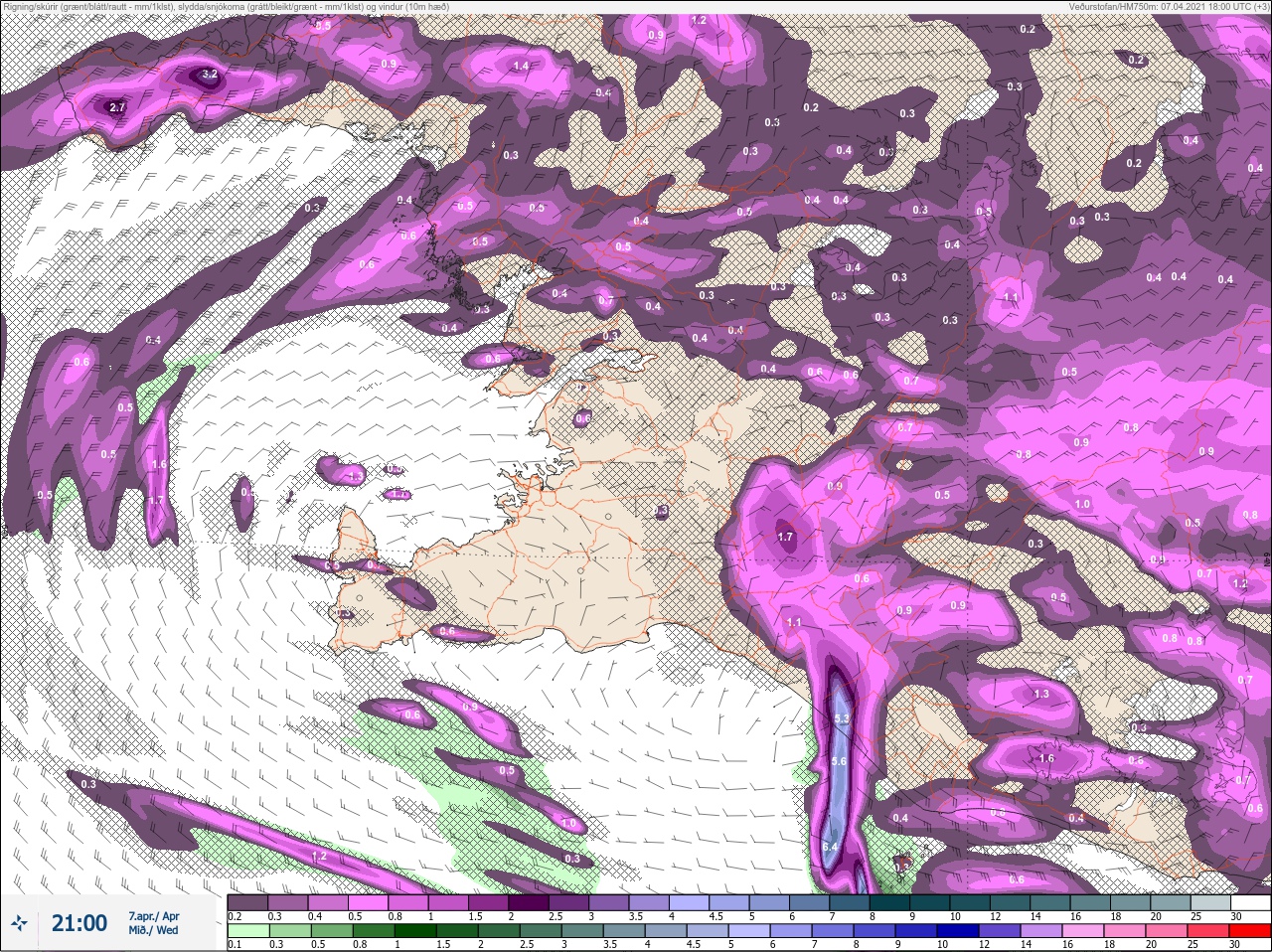Viewport: 1272px width, 952px height.
Task: Click the 5.6 value in the blue band
Action: (838, 761)
